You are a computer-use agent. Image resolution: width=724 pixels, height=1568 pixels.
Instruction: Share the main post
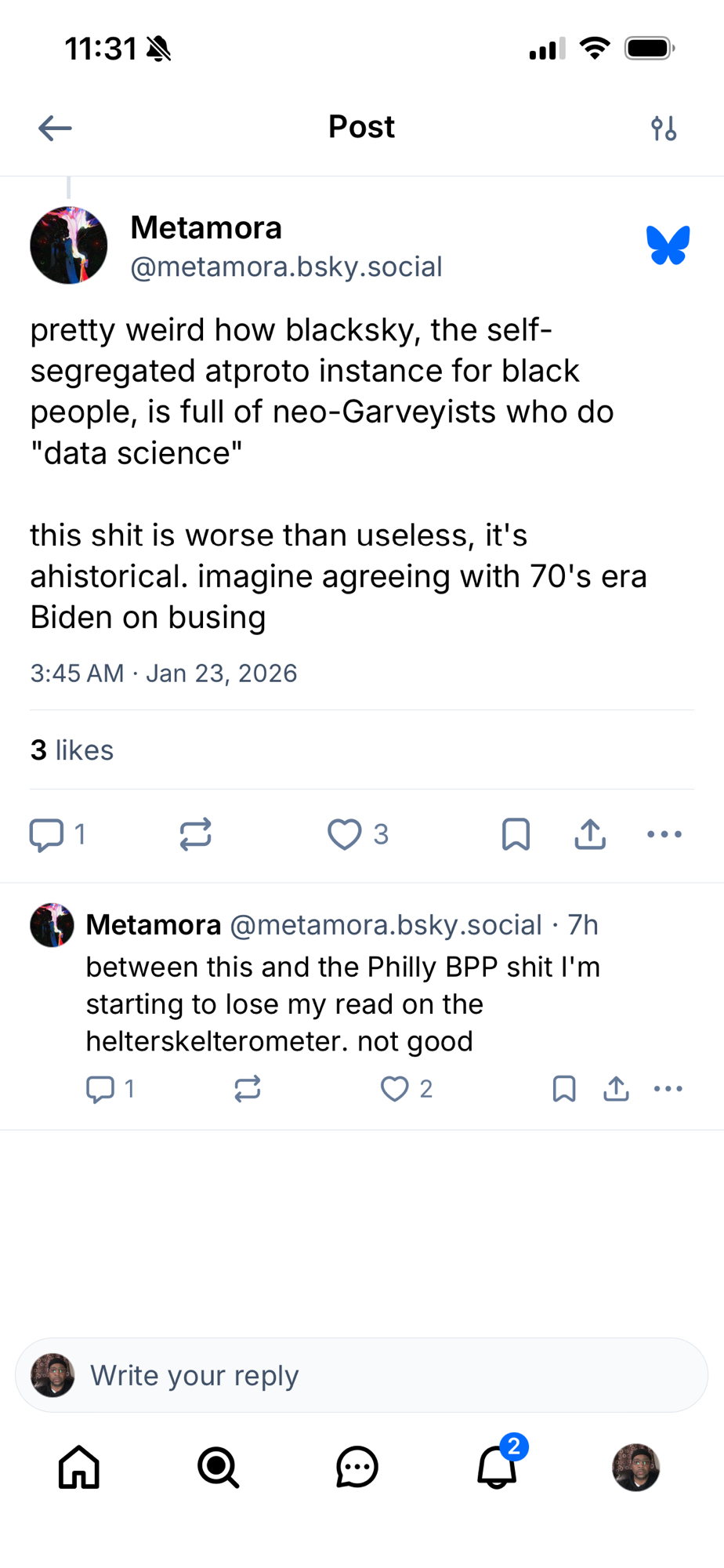point(590,834)
